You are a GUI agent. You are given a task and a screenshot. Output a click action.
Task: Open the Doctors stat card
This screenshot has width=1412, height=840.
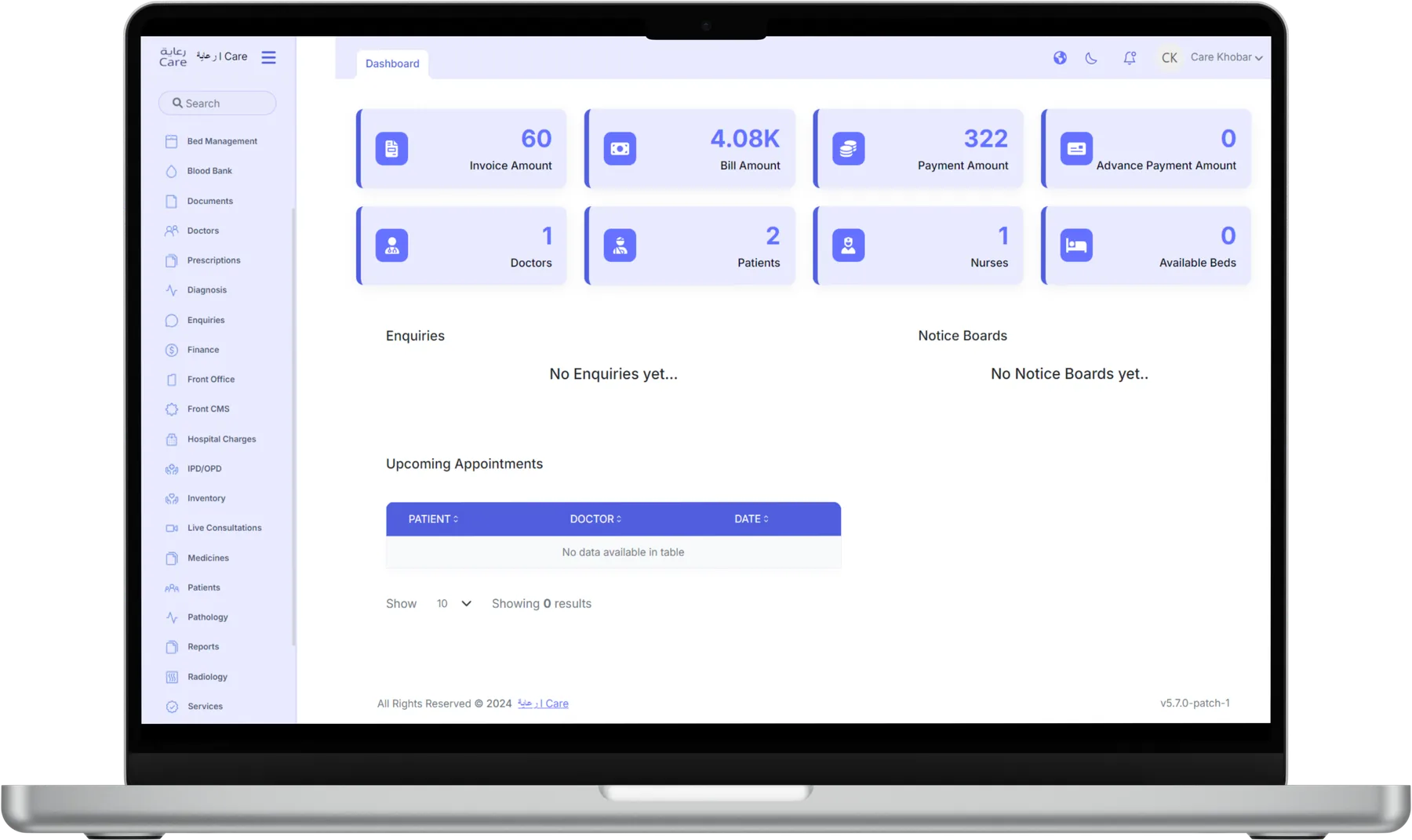[461, 245]
